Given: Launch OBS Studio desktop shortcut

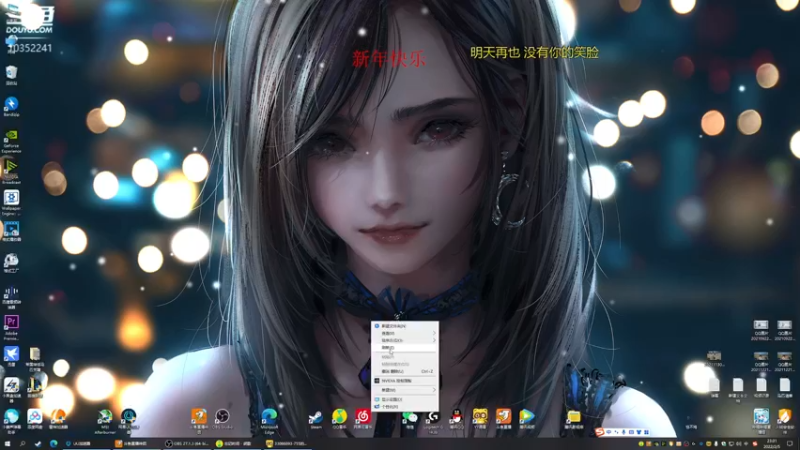Looking at the screenshot, I should [x=221, y=419].
